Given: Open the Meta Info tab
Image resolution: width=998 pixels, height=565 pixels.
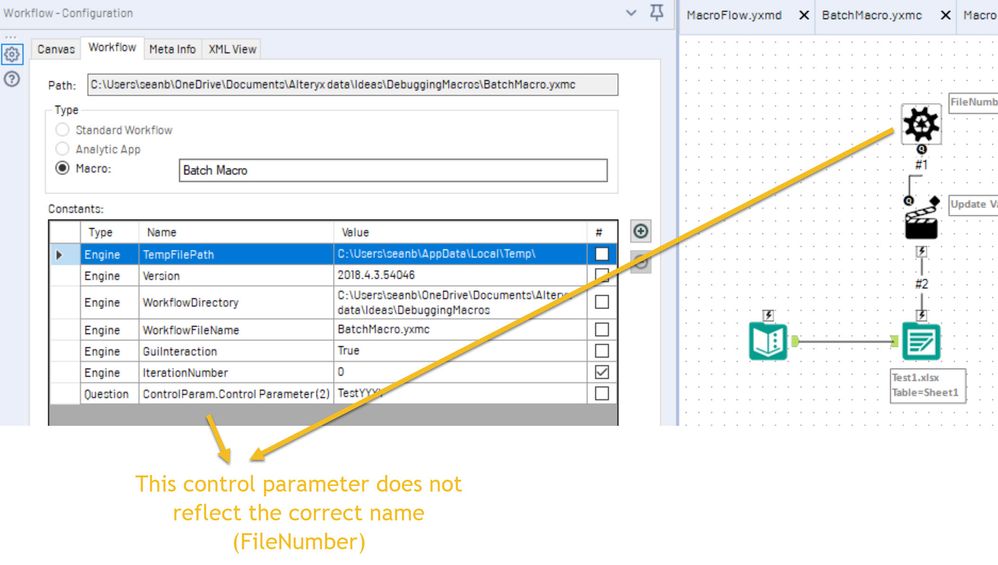Looking at the screenshot, I should [172, 49].
